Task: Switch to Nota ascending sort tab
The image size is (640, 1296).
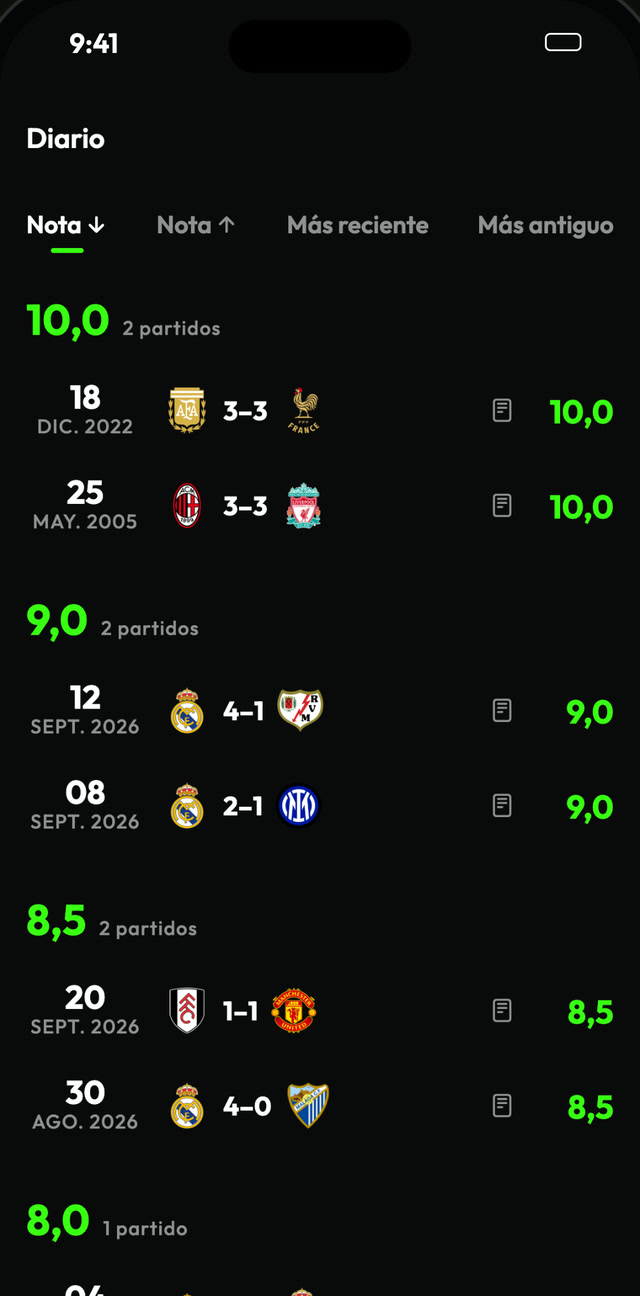Action: (x=196, y=225)
